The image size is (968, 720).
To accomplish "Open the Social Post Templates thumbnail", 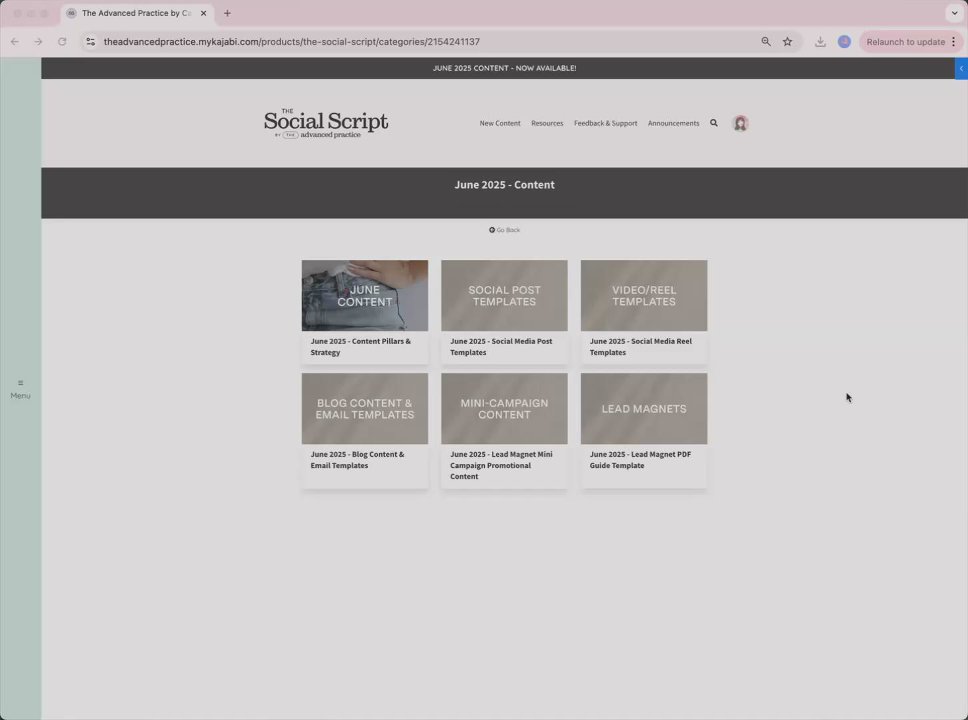I will coord(504,295).
